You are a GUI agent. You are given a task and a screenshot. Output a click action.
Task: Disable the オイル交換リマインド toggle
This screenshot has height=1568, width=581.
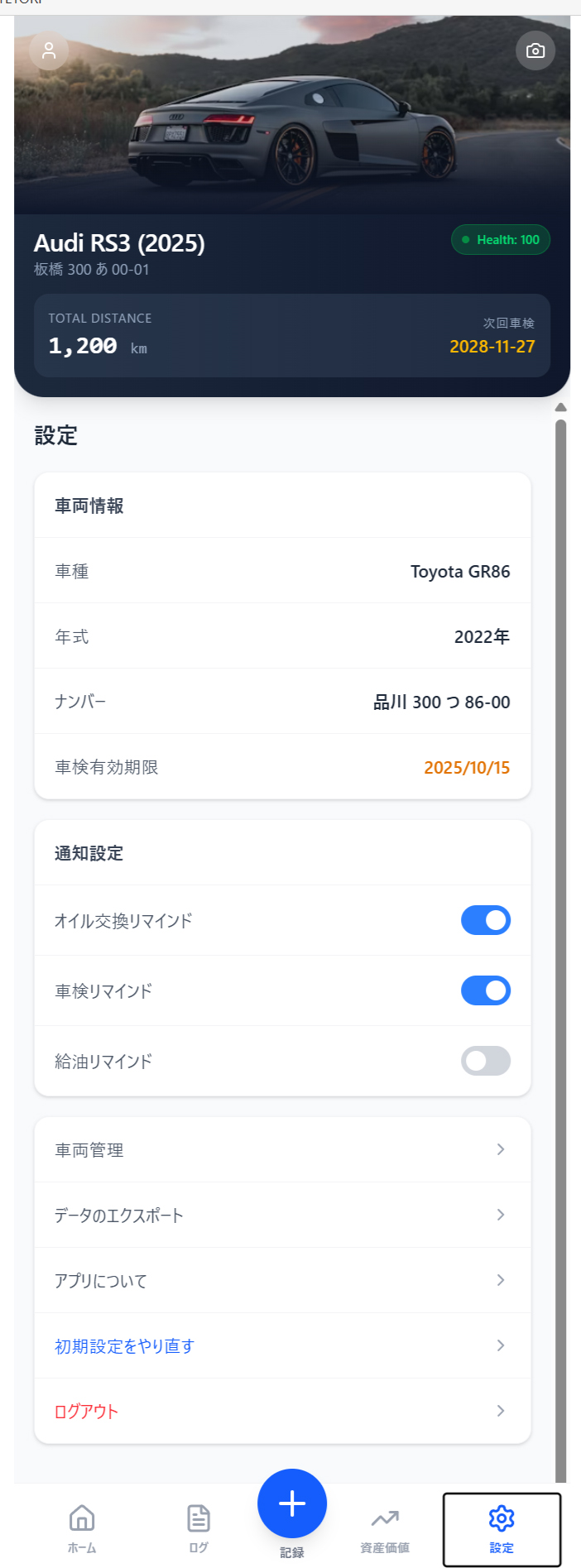486,920
